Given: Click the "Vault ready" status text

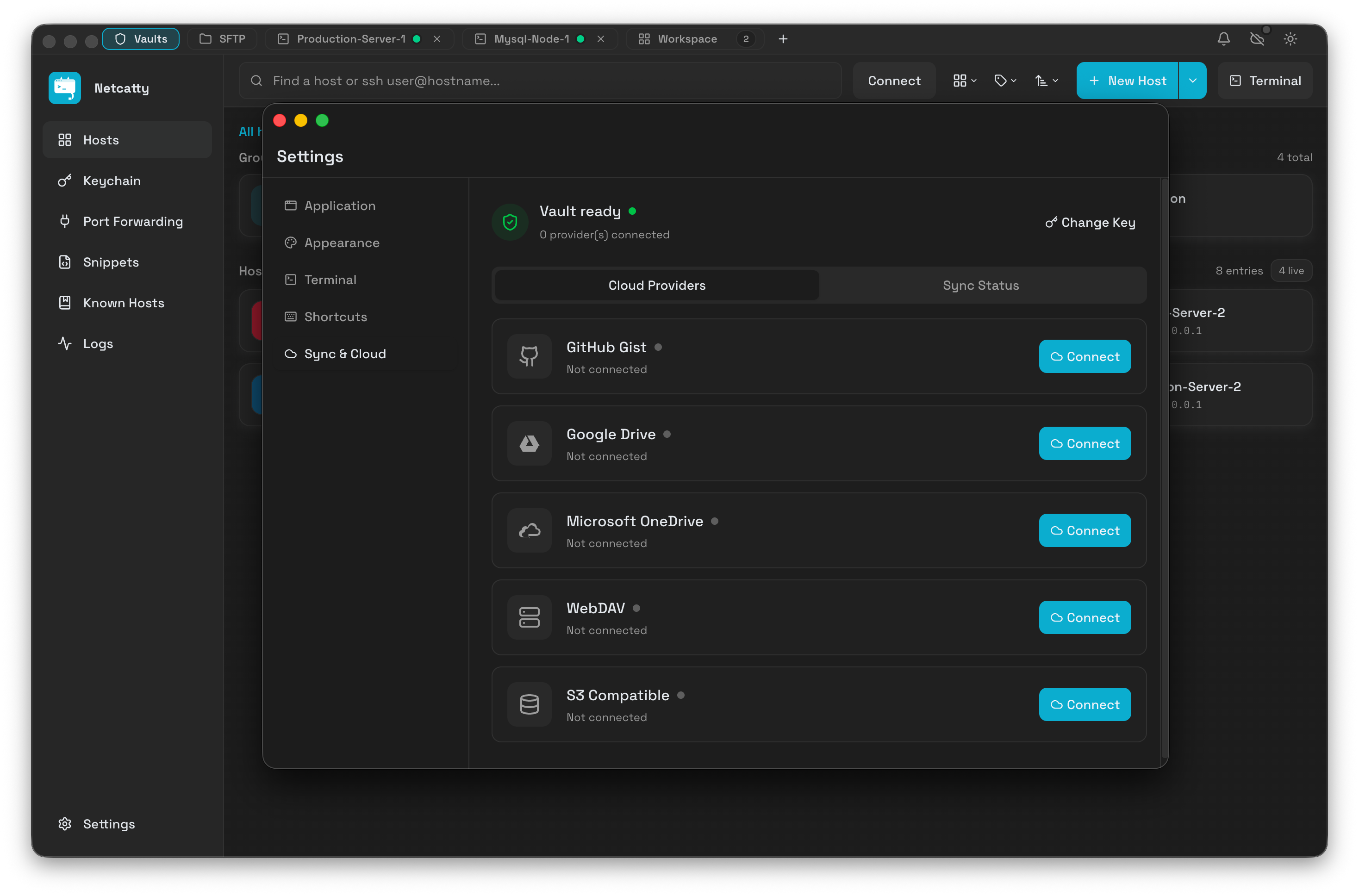Looking at the screenshot, I should [580, 212].
